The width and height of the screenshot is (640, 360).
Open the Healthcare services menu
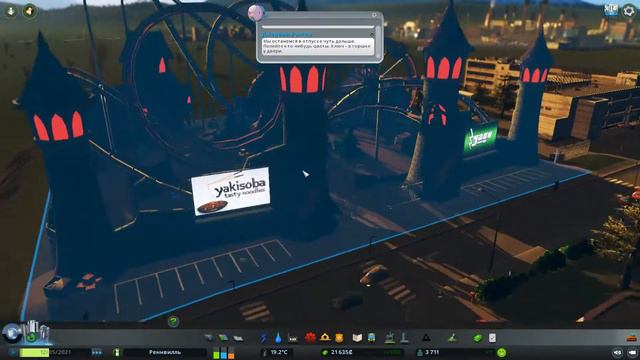tap(311, 338)
